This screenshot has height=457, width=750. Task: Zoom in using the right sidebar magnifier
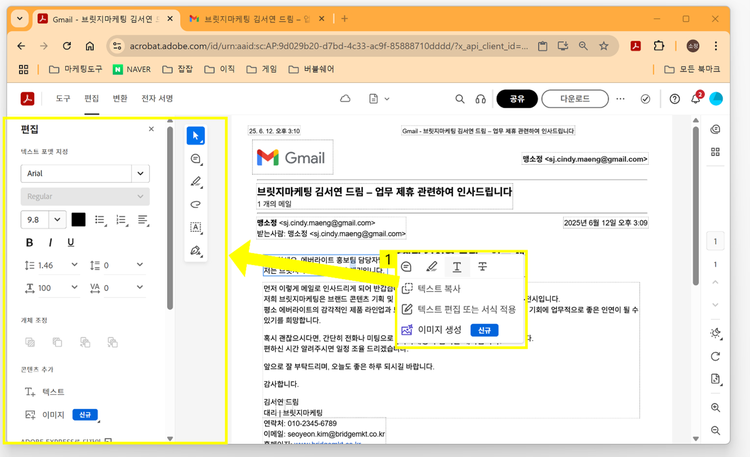[x=715, y=408]
